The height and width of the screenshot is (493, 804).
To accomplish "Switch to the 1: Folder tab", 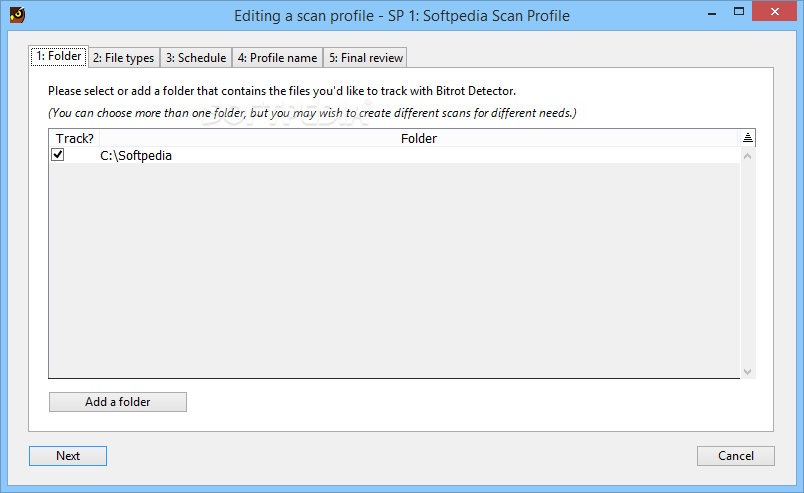I will click(58, 56).
